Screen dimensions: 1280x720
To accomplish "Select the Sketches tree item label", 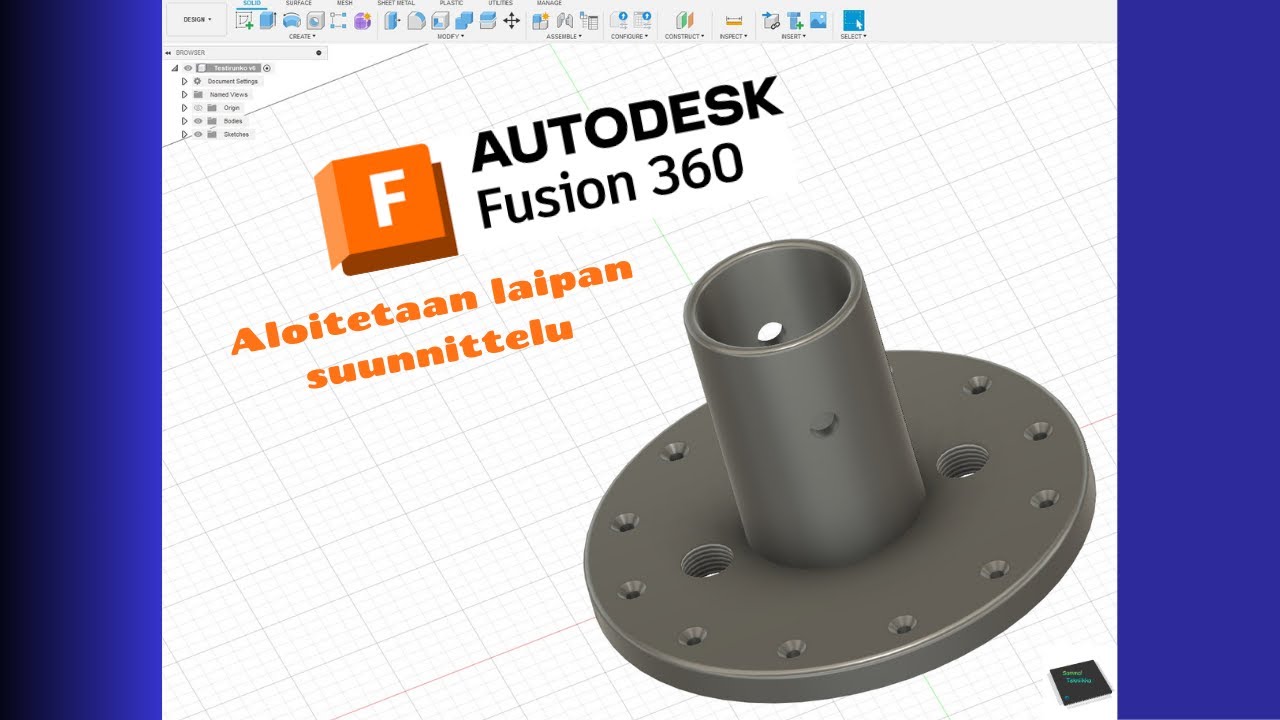I will pos(236,134).
